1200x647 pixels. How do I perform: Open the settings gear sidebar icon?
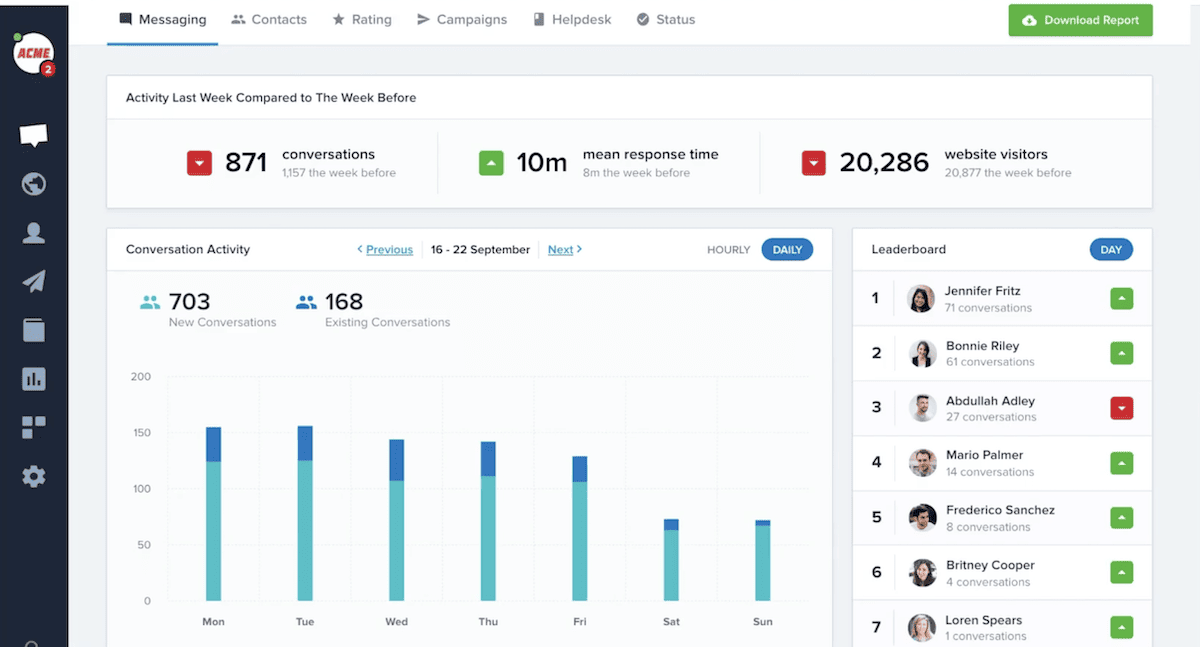click(34, 476)
